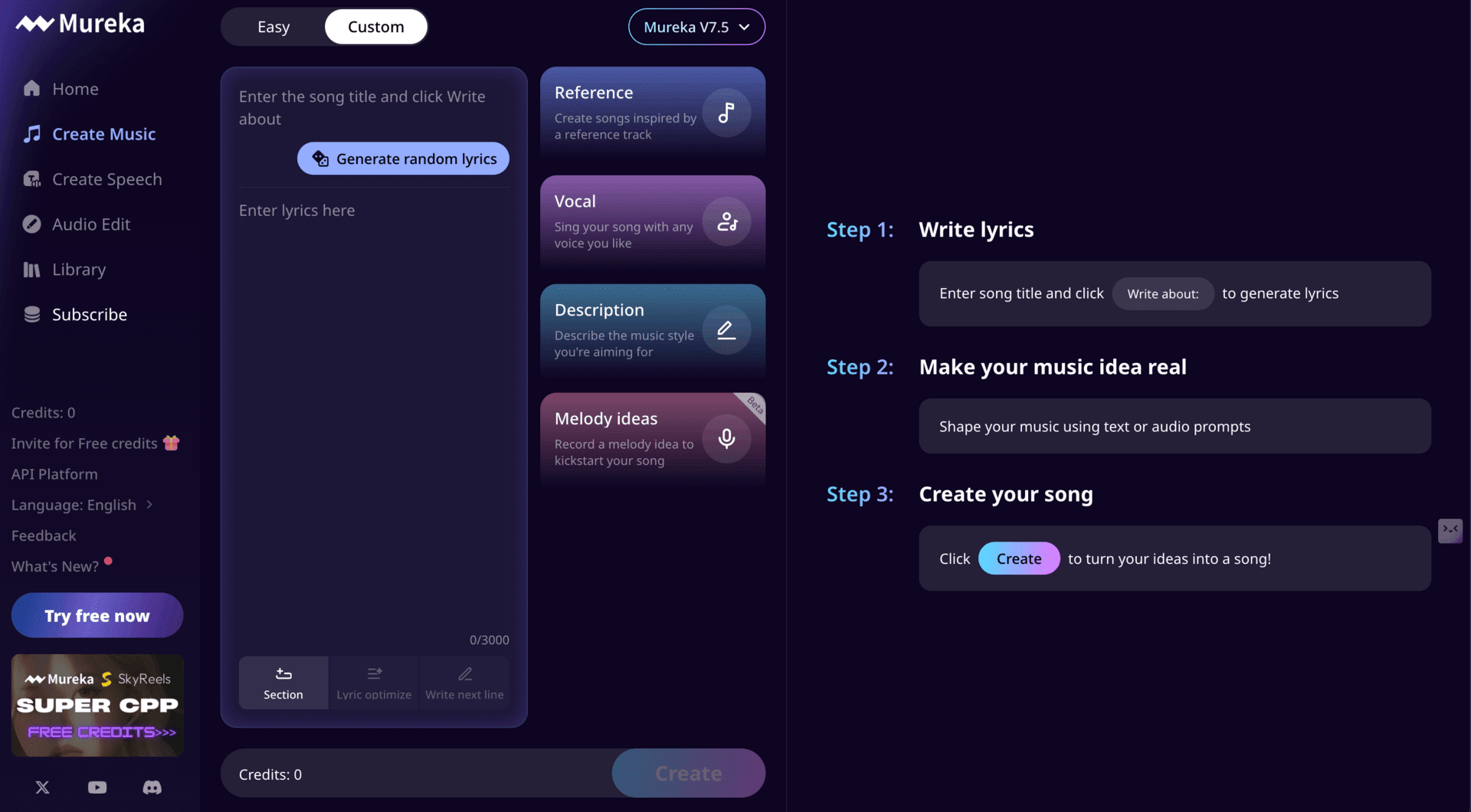
Task: Click the Vocal singer icon
Action: tap(726, 222)
